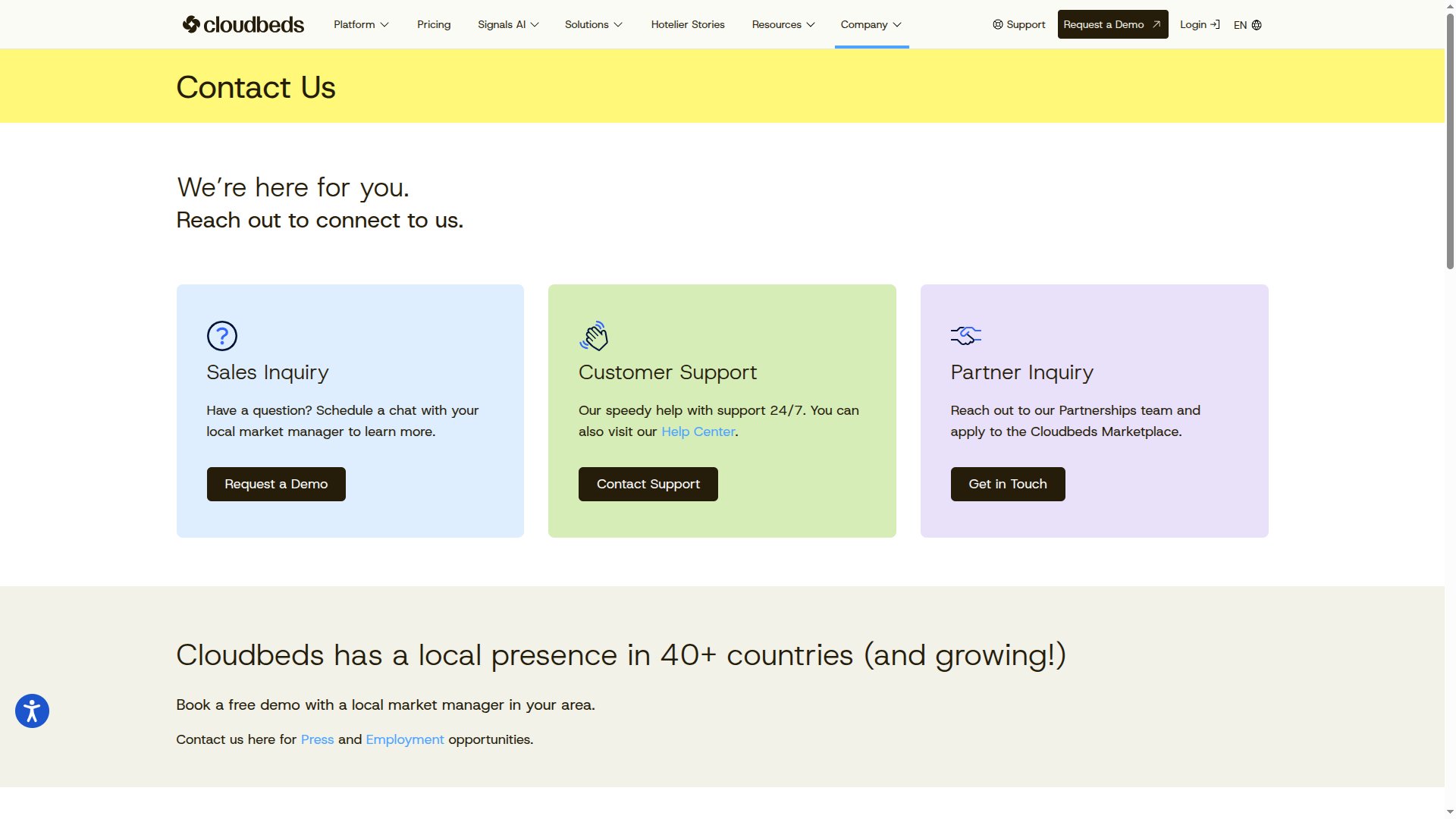This screenshot has width=1456, height=819.
Task: Select Pricing in the navigation bar
Action: (x=433, y=24)
